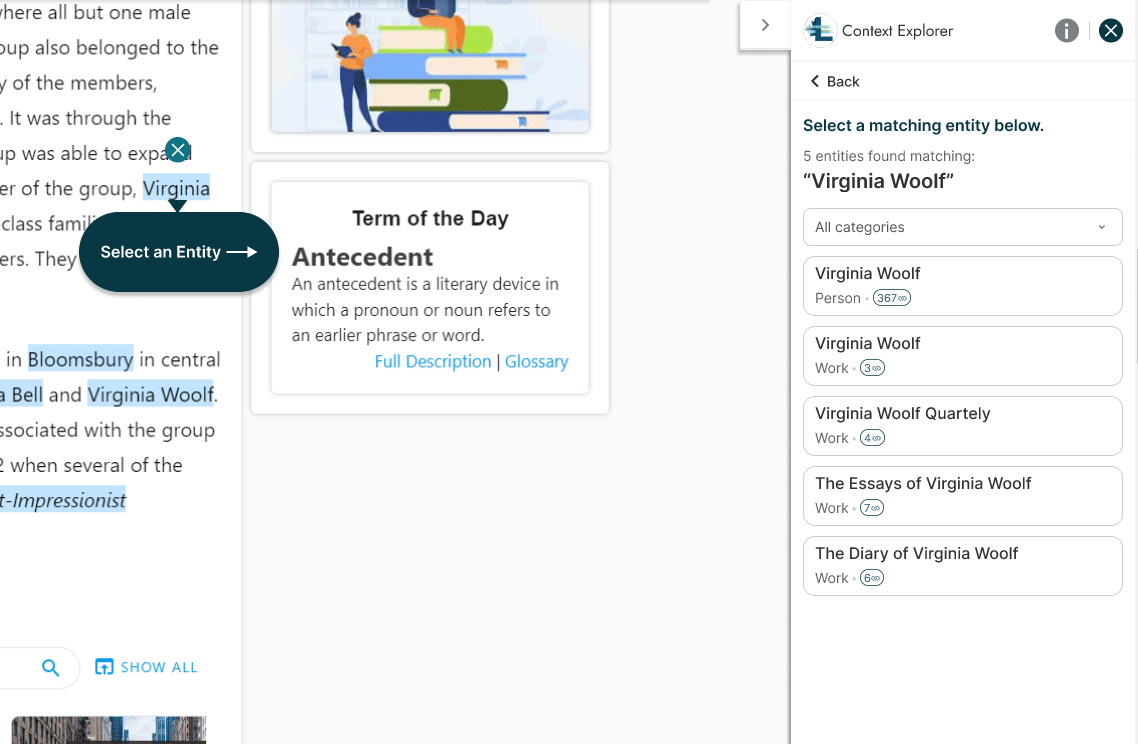Click the 3 links badge
Viewport: 1138px width, 744px height.
872,368
